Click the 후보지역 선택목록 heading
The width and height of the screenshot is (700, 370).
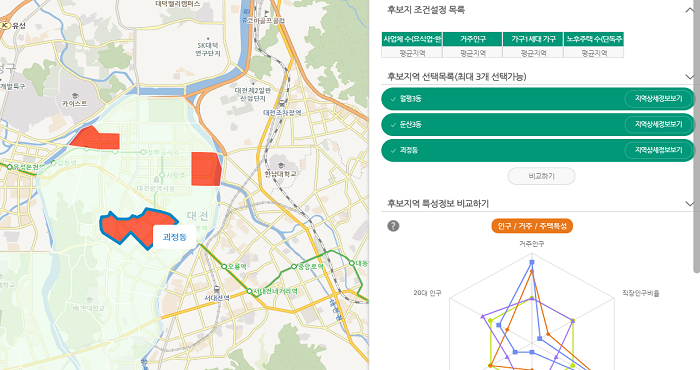[457, 77]
